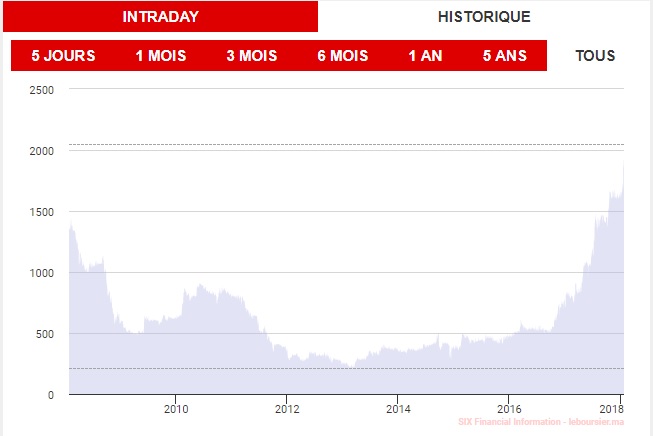
Task: Open the HISTORIQUE tab
Action: pos(484,17)
